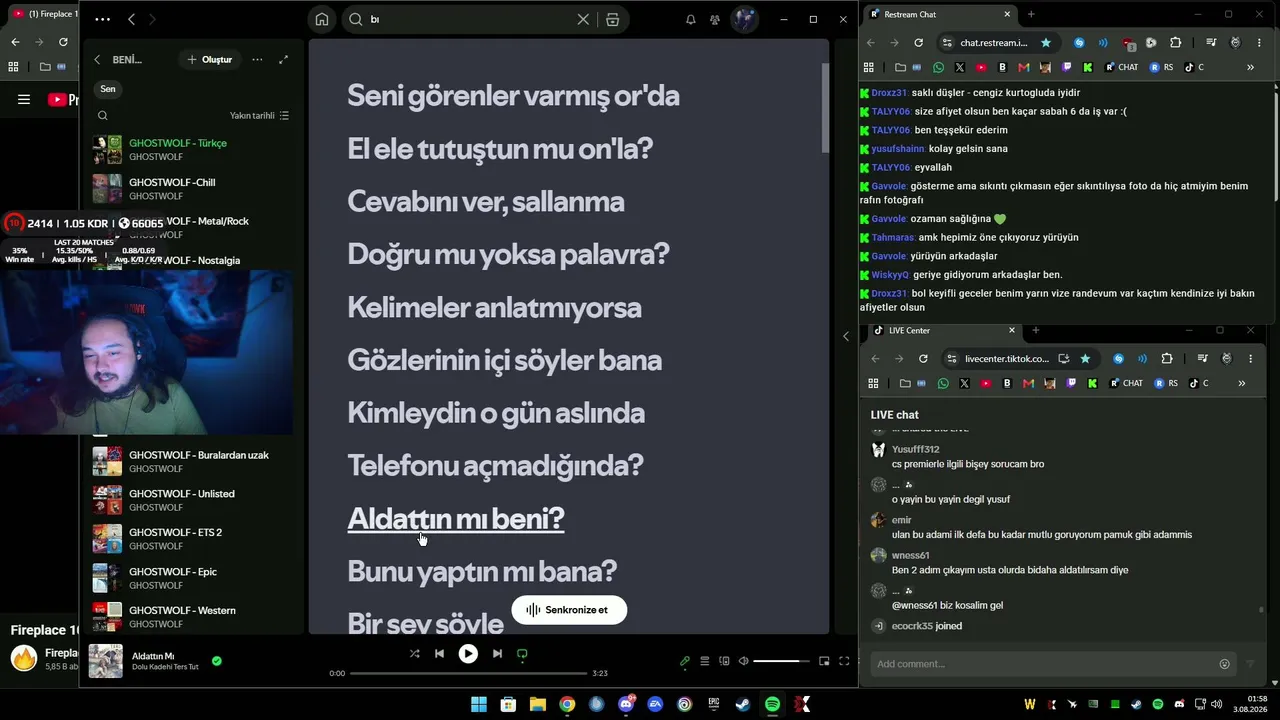Open Spotify Browse icon beside search

click(x=612, y=19)
